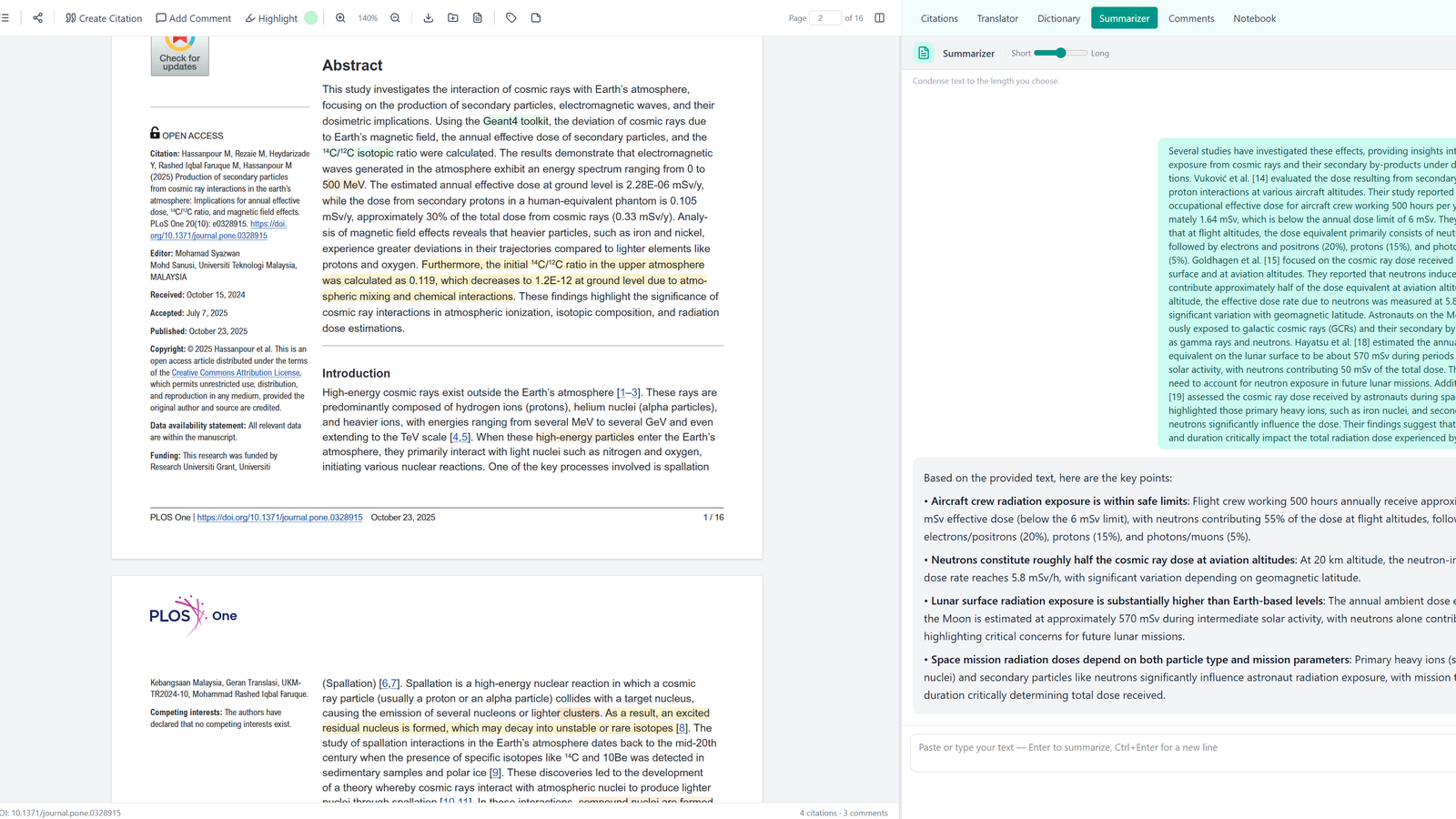Screen dimensions: 1456x819
Task: Open the Translator tab
Action: tap(997, 18)
